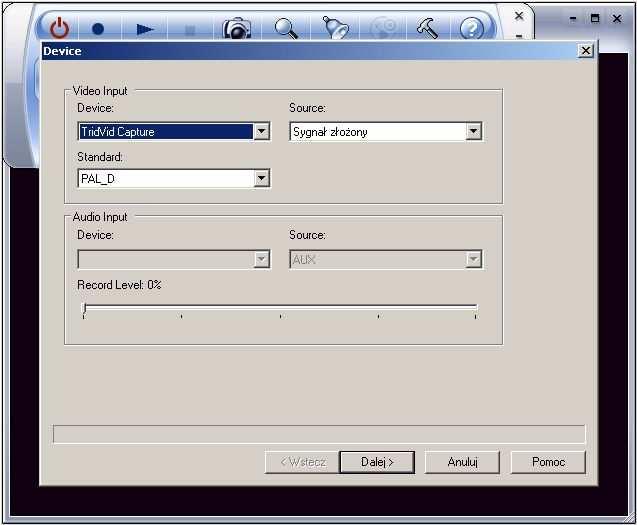637x525 pixels.
Task: Close the Device dialog with title X
Action: [585, 51]
